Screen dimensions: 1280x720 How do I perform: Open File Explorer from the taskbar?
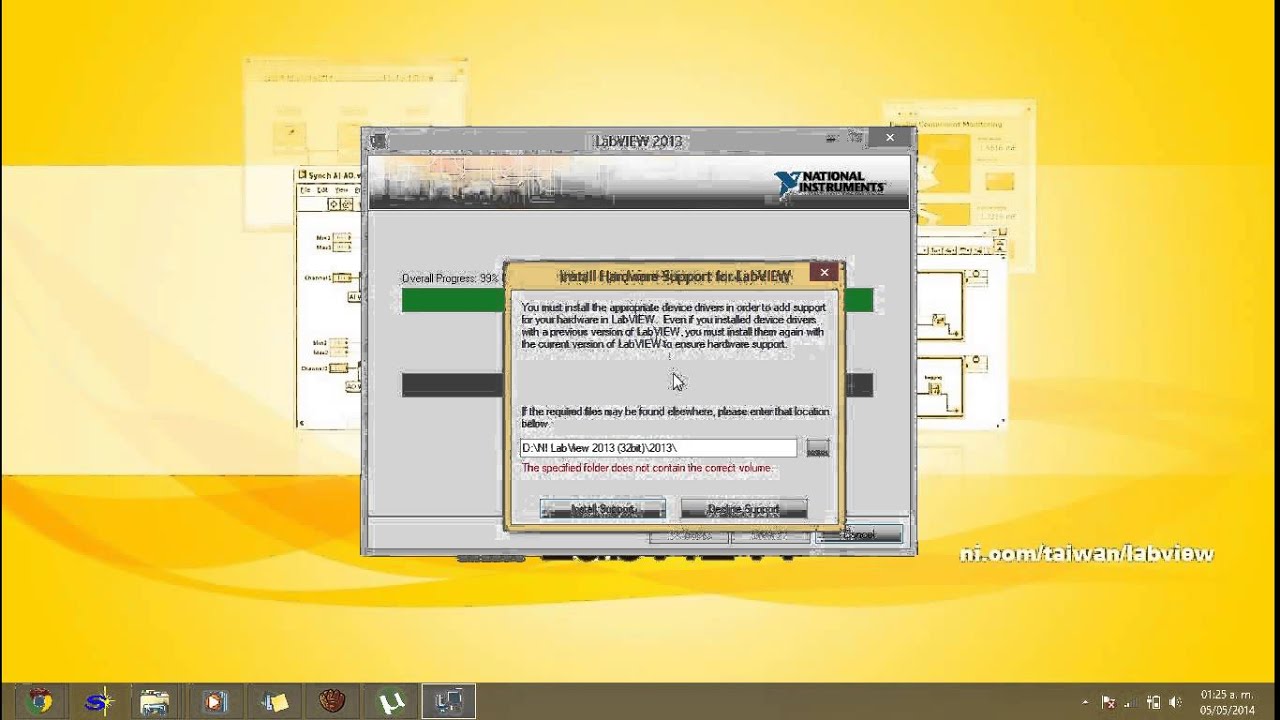point(155,701)
